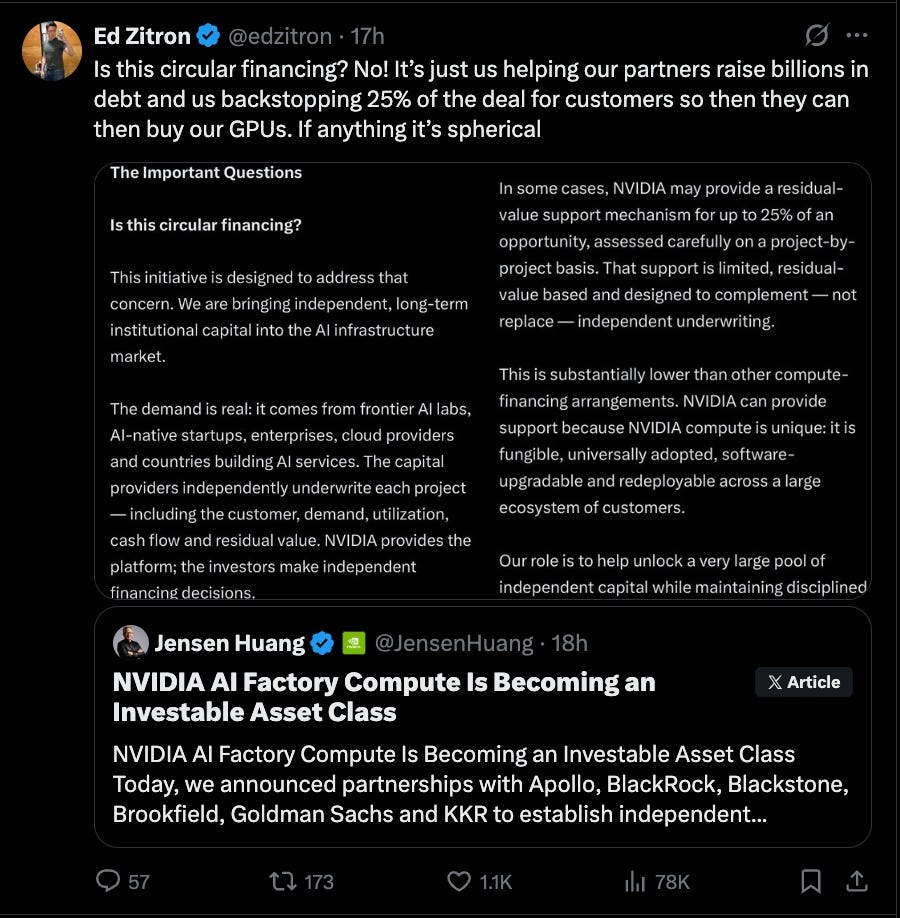Click Jensen Huang's avatar in quoted post
Screen dimensions: 900x918
tap(131, 642)
